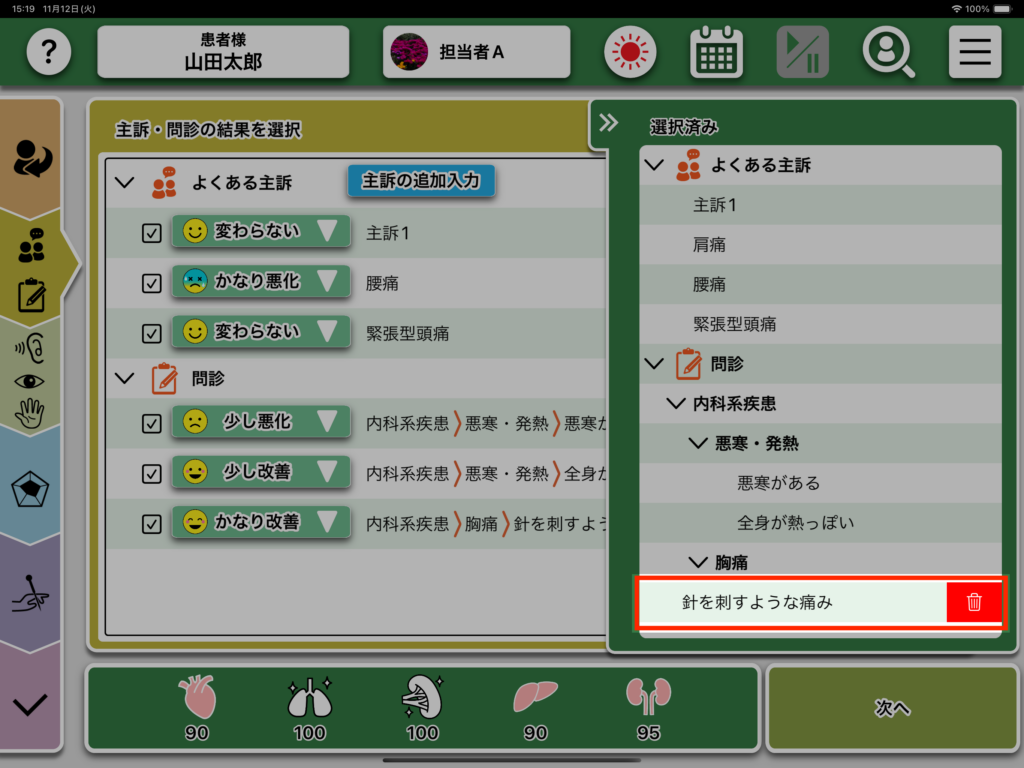Switch to the listening, eye, hand examination tab
The image size is (1024, 768).
(30, 381)
